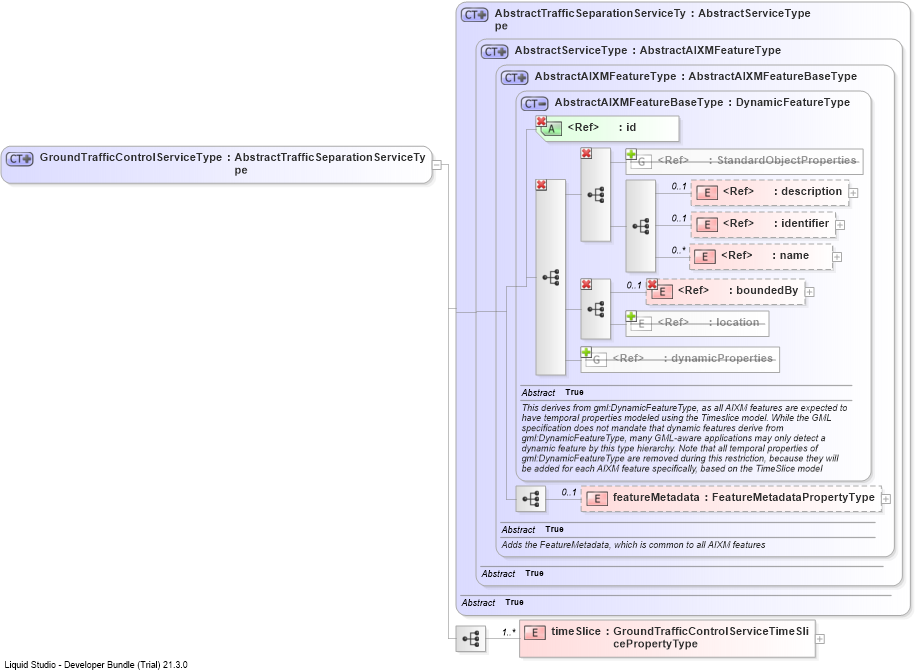Click the G icon of dynamicProperties
Image resolution: width=915 pixels, height=670 pixels.
[596, 360]
